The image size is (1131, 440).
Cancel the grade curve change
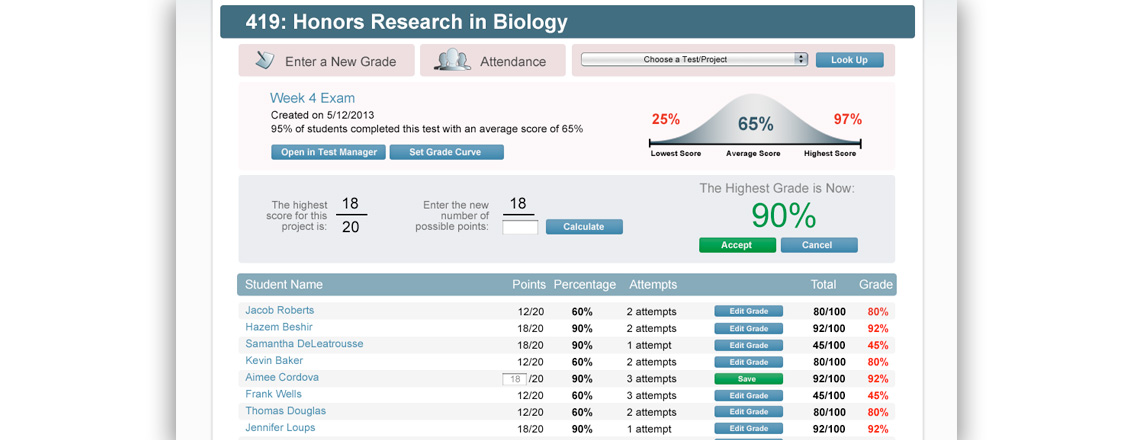coord(818,245)
